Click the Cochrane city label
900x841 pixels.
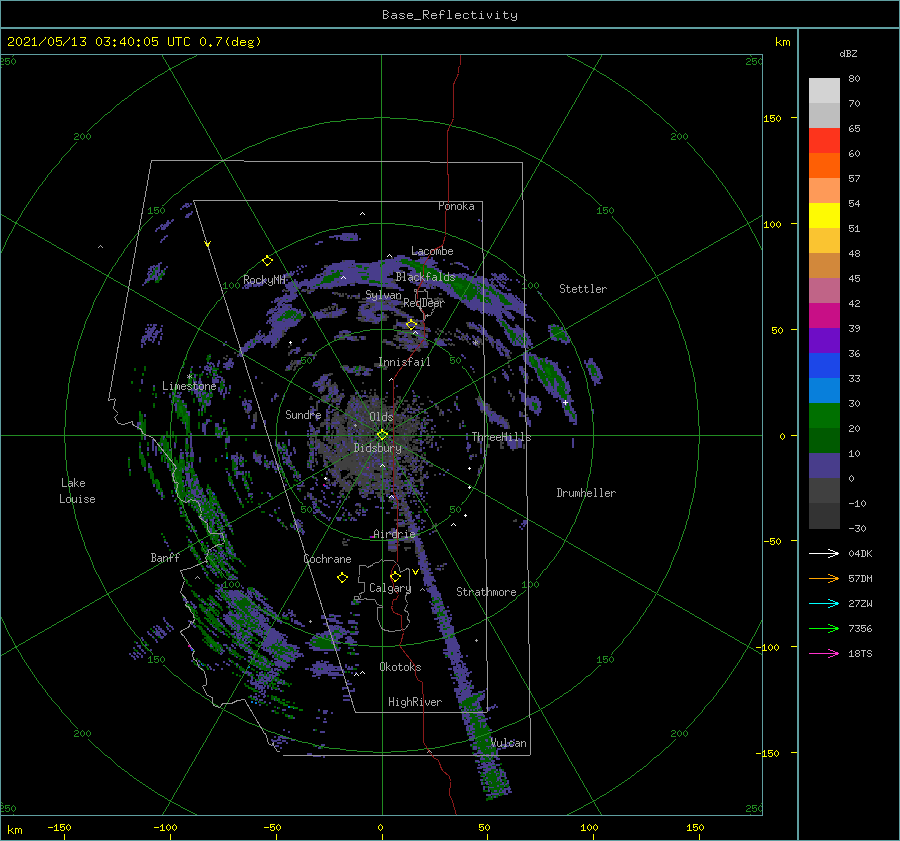tap(327, 559)
